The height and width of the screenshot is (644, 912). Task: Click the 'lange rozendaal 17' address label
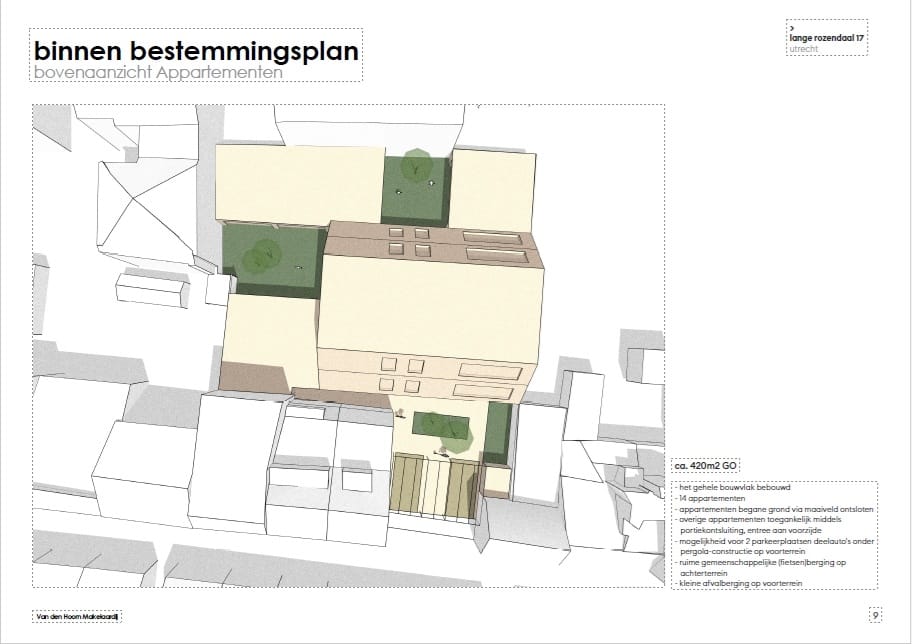pyautogui.click(x=826, y=38)
